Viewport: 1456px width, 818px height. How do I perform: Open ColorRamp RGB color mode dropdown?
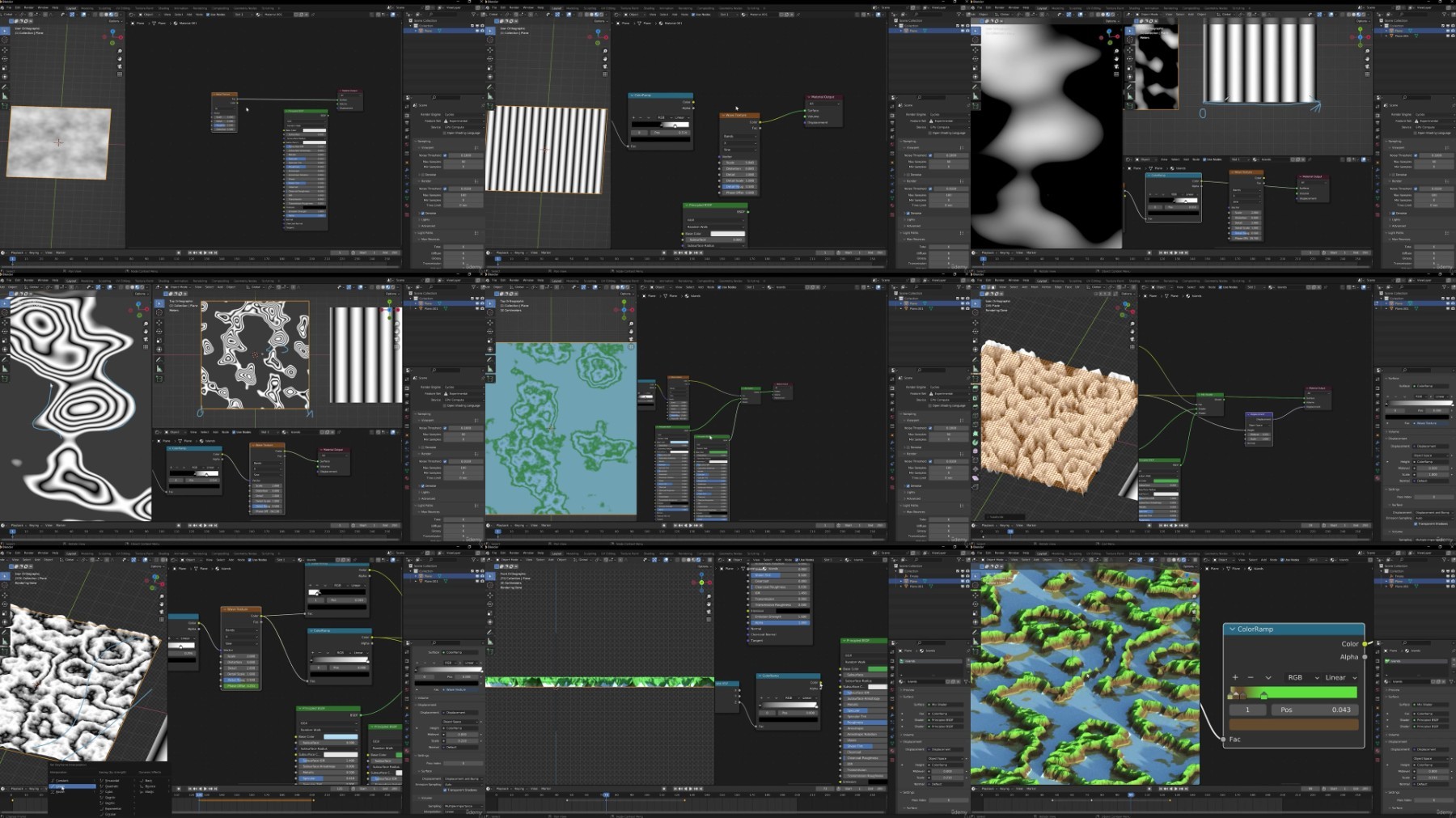1302,677
